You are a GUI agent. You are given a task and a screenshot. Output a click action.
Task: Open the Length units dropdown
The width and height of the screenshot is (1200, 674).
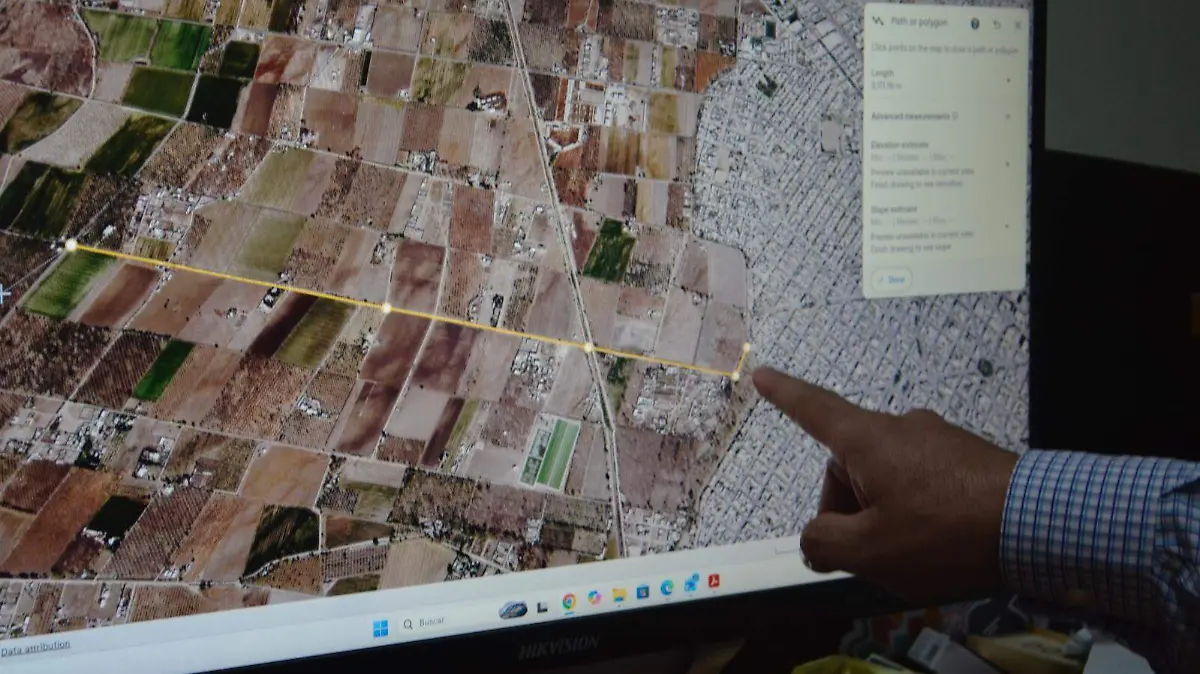1008,80
